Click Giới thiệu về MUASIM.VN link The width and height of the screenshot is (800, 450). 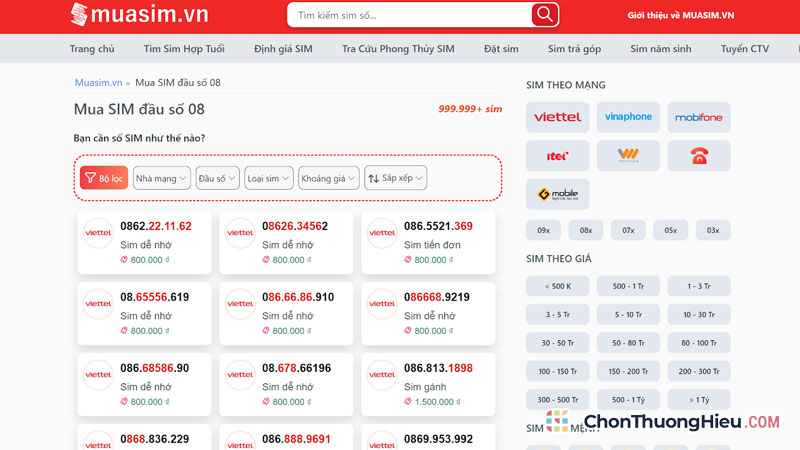coord(681,15)
